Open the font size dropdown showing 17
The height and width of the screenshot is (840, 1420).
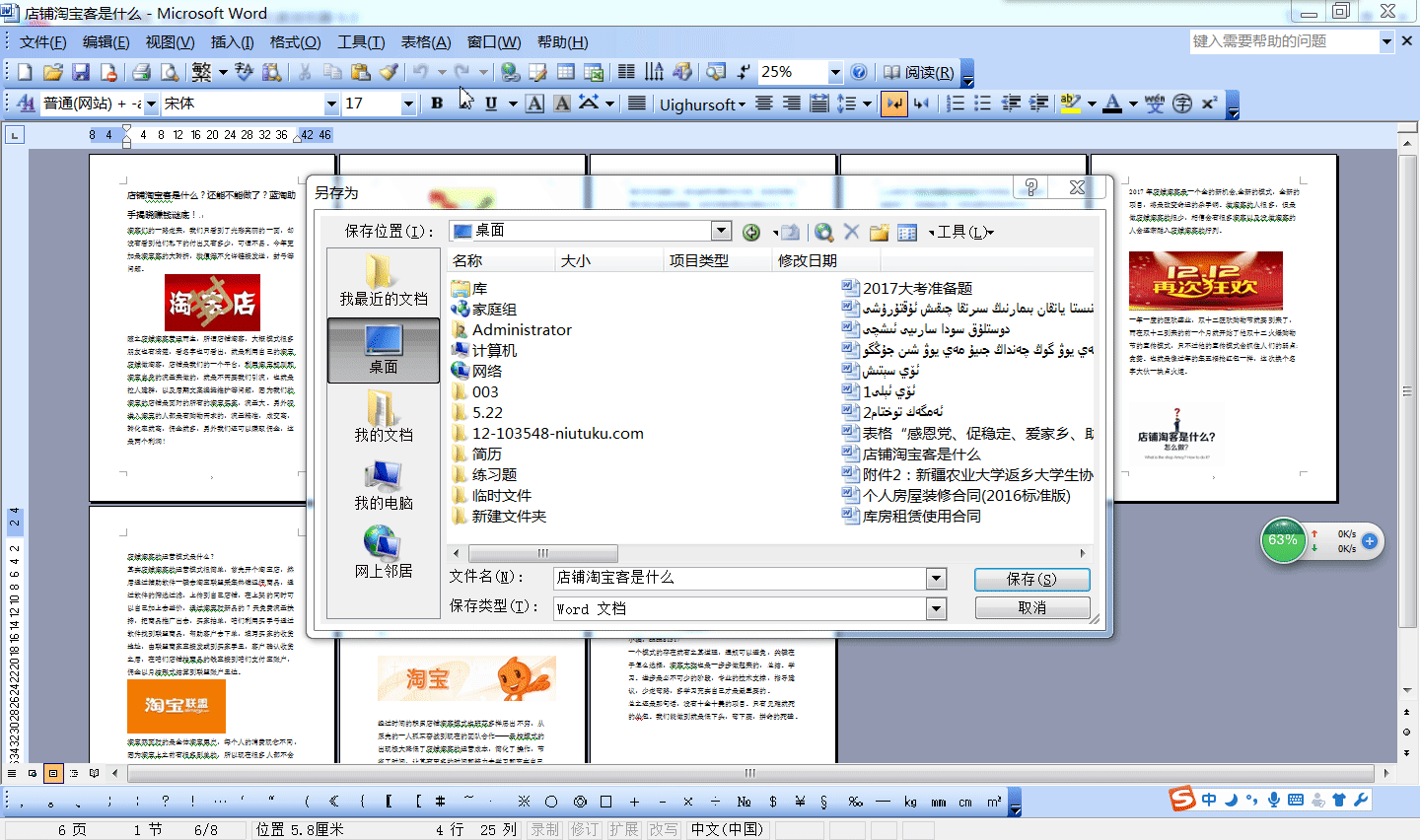coord(408,103)
